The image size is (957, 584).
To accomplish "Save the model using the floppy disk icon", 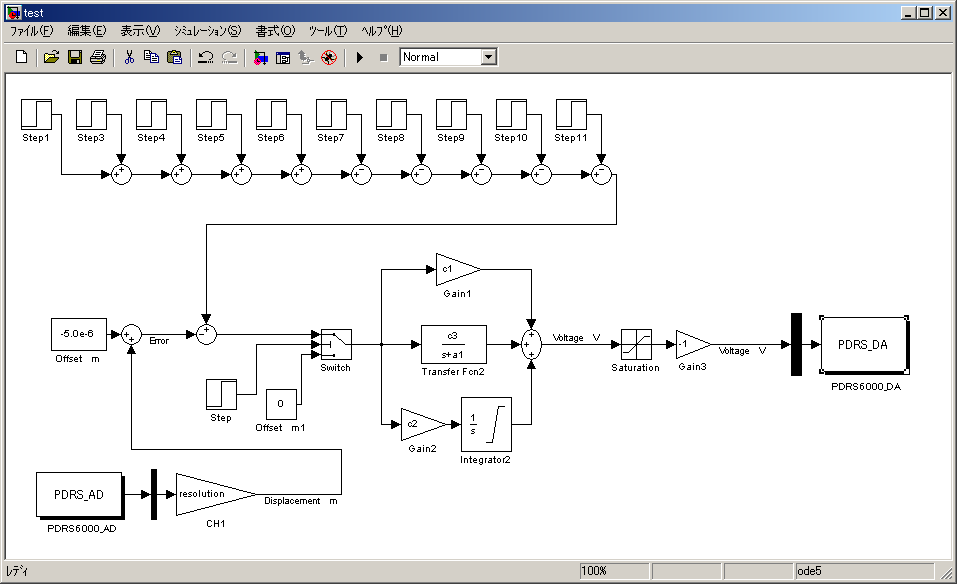I will [74, 58].
